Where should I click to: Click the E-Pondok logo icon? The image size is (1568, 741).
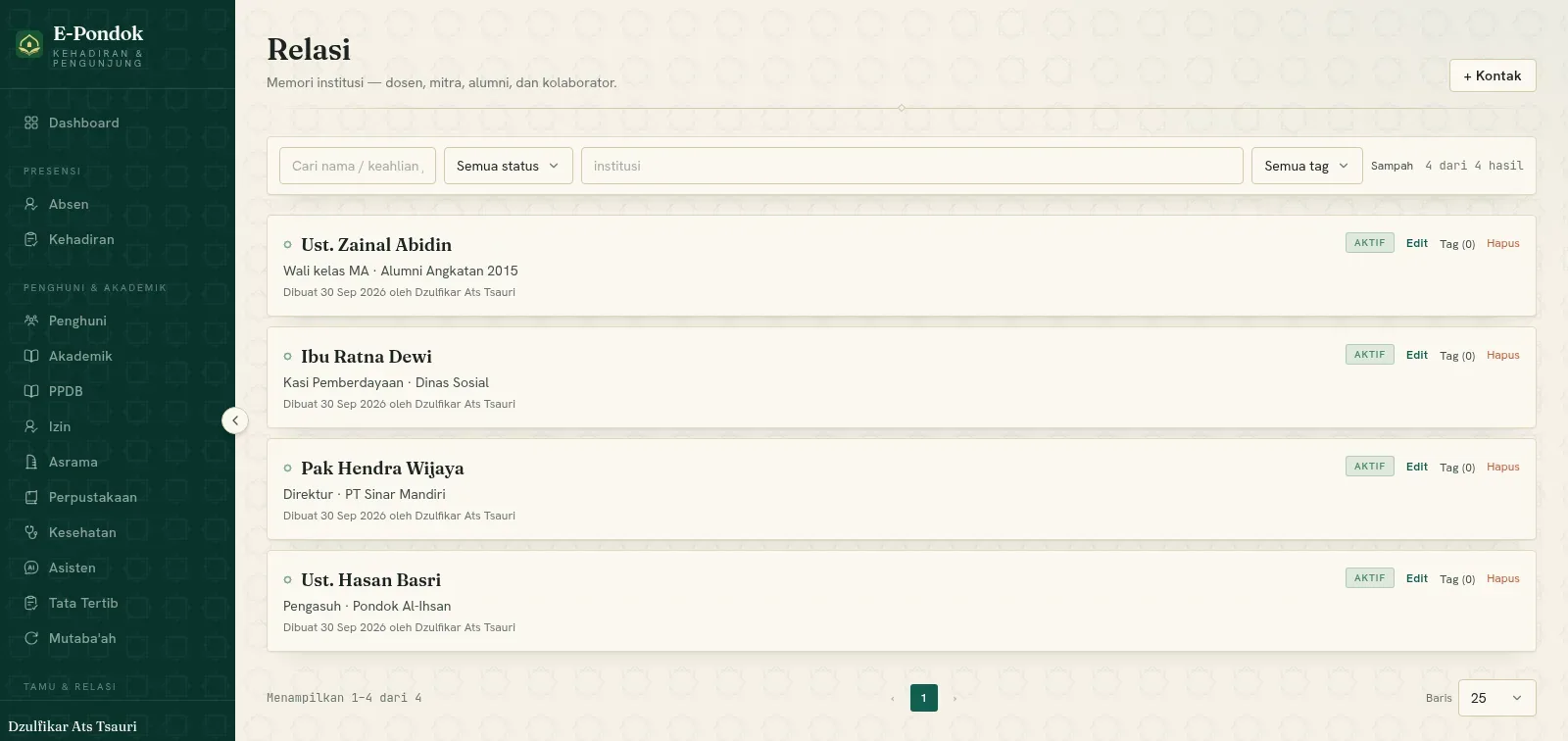29,44
